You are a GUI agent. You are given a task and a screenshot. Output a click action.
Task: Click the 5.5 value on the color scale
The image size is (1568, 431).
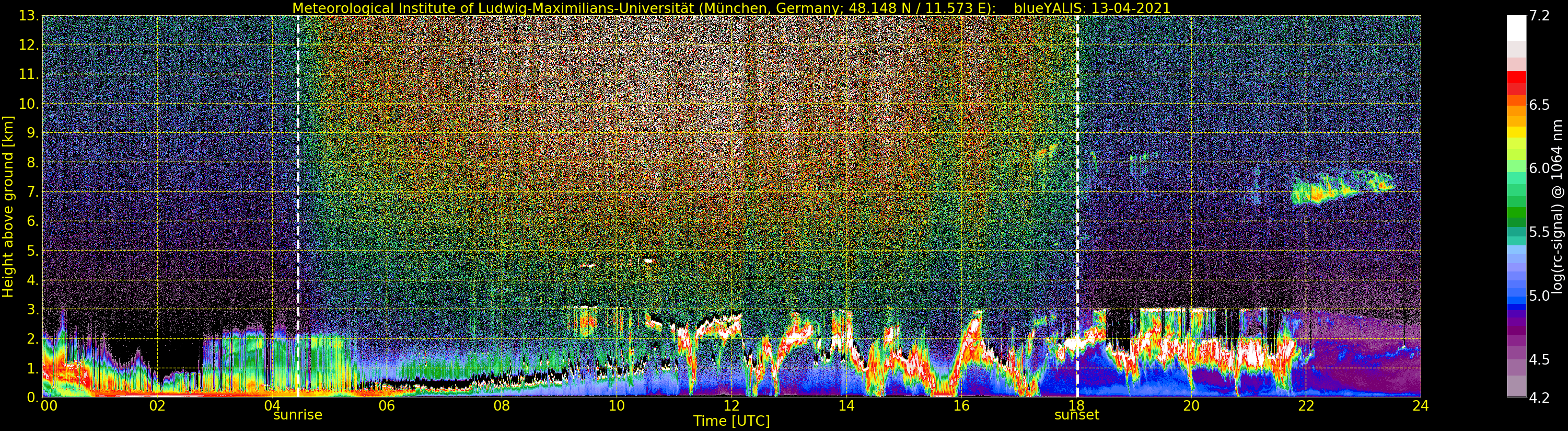(x=1540, y=232)
